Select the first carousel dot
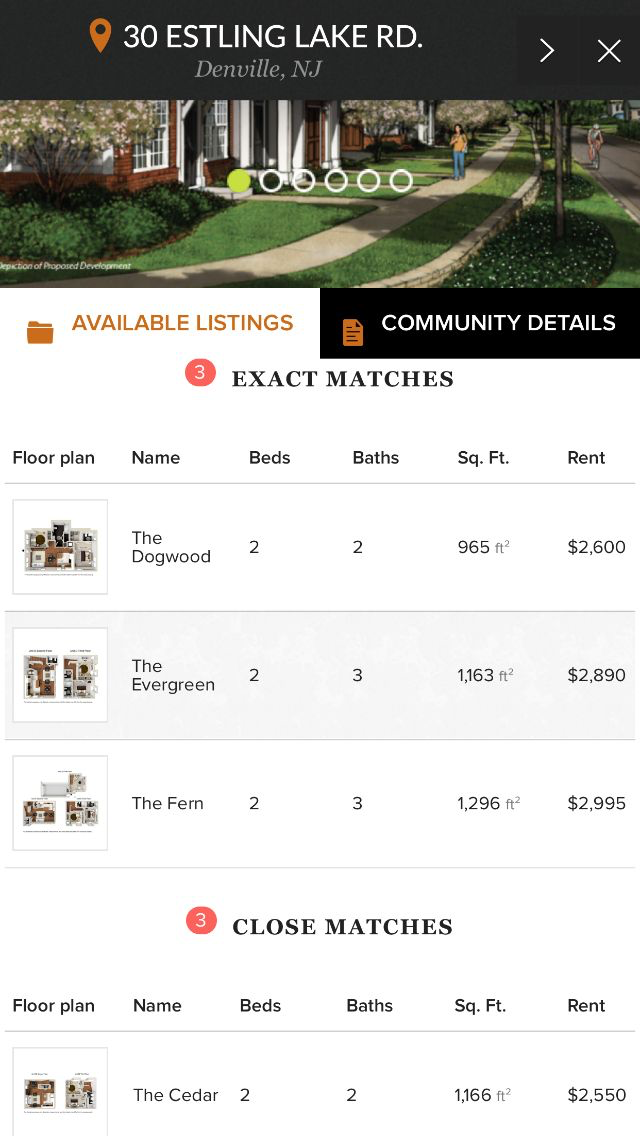This screenshot has height=1136, width=640. [239, 181]
